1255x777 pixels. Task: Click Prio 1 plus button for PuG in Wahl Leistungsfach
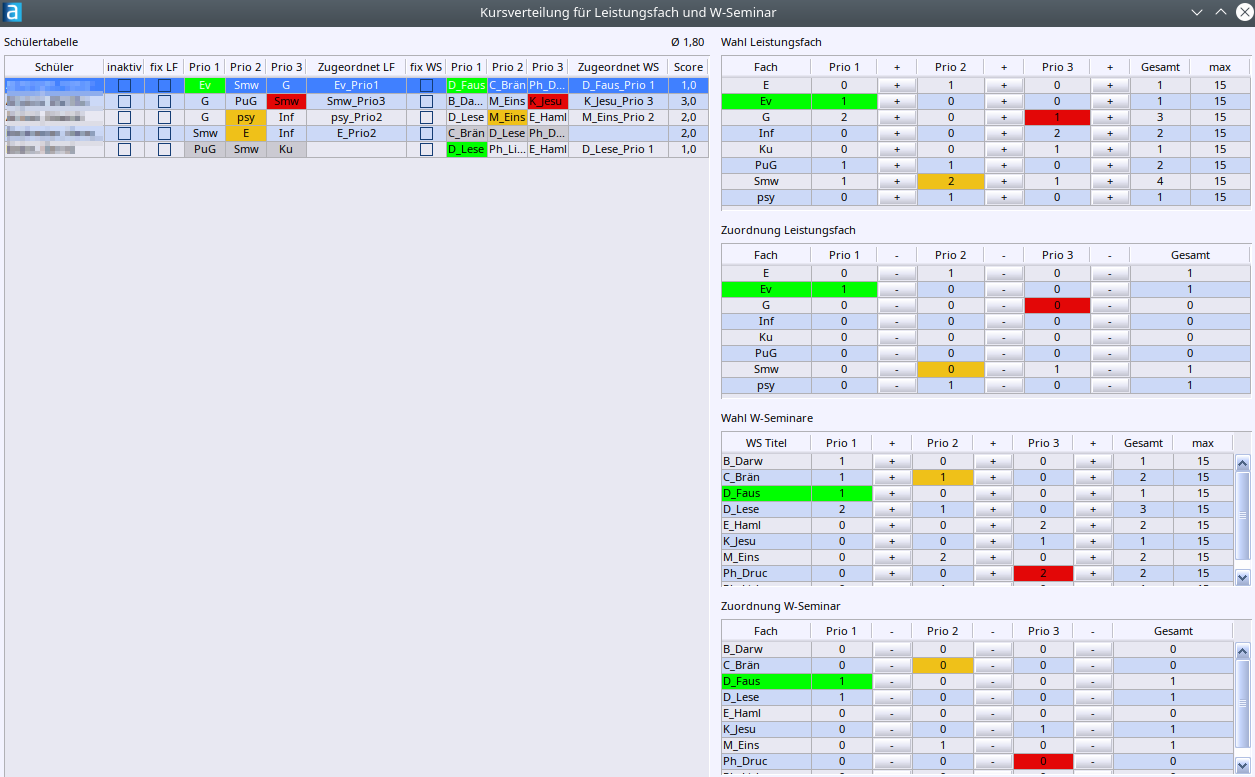[897, 166]
